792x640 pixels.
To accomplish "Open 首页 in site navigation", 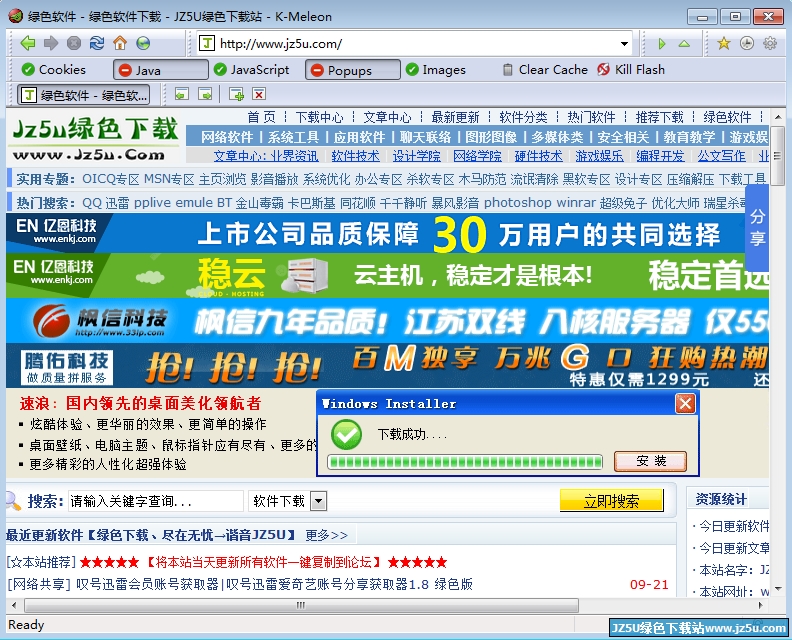I will point(262,117).
